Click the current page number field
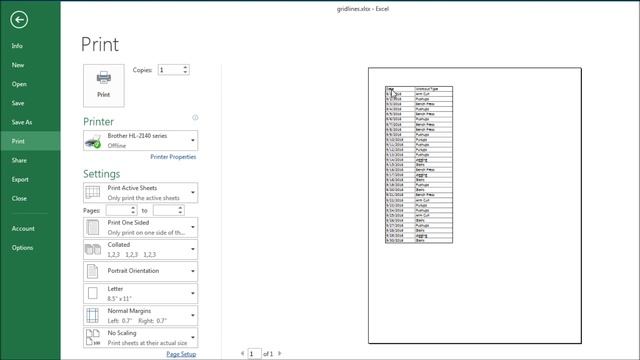The image size is (640, 360). [254, 354]
